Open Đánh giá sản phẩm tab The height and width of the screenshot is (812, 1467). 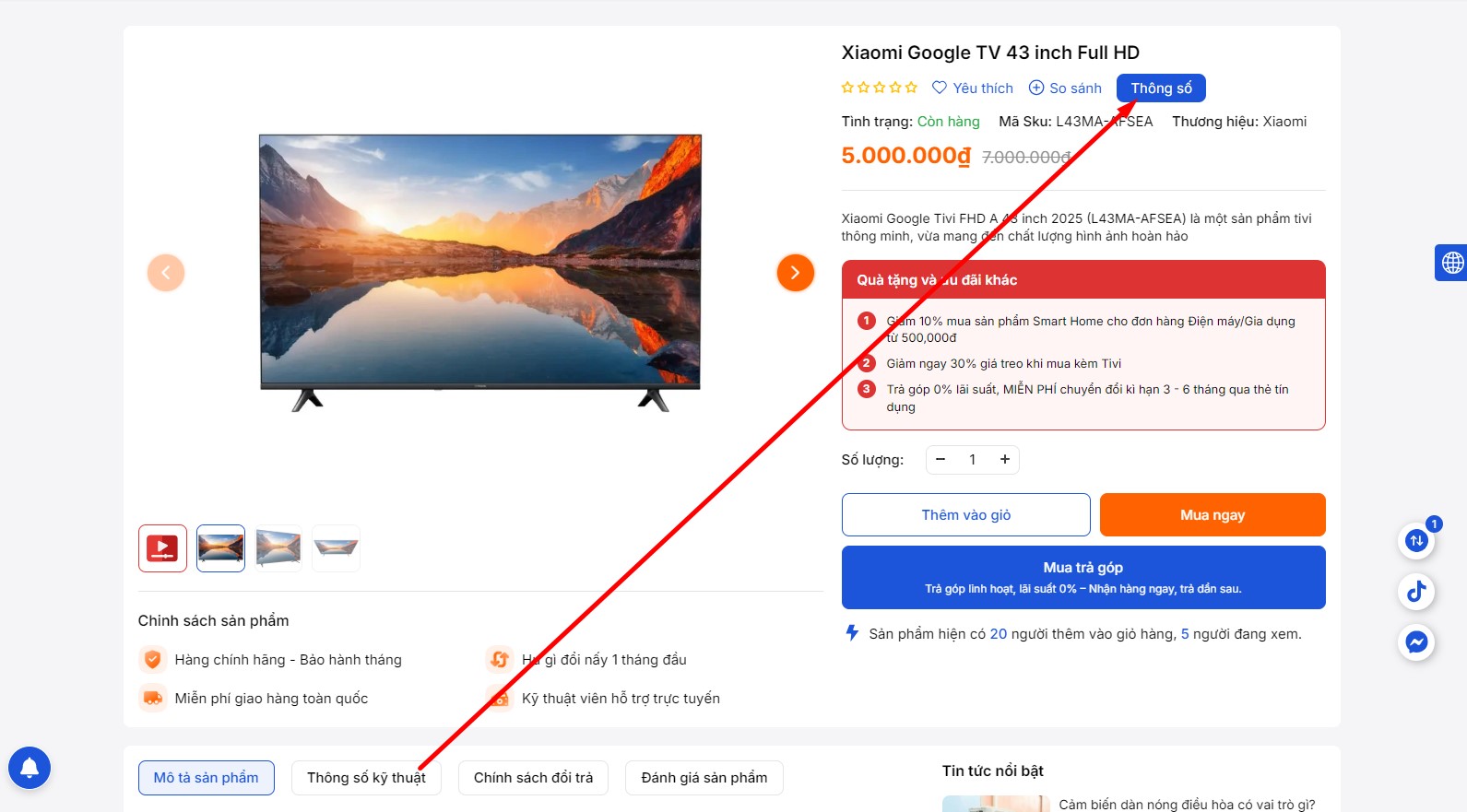[704, 778]
